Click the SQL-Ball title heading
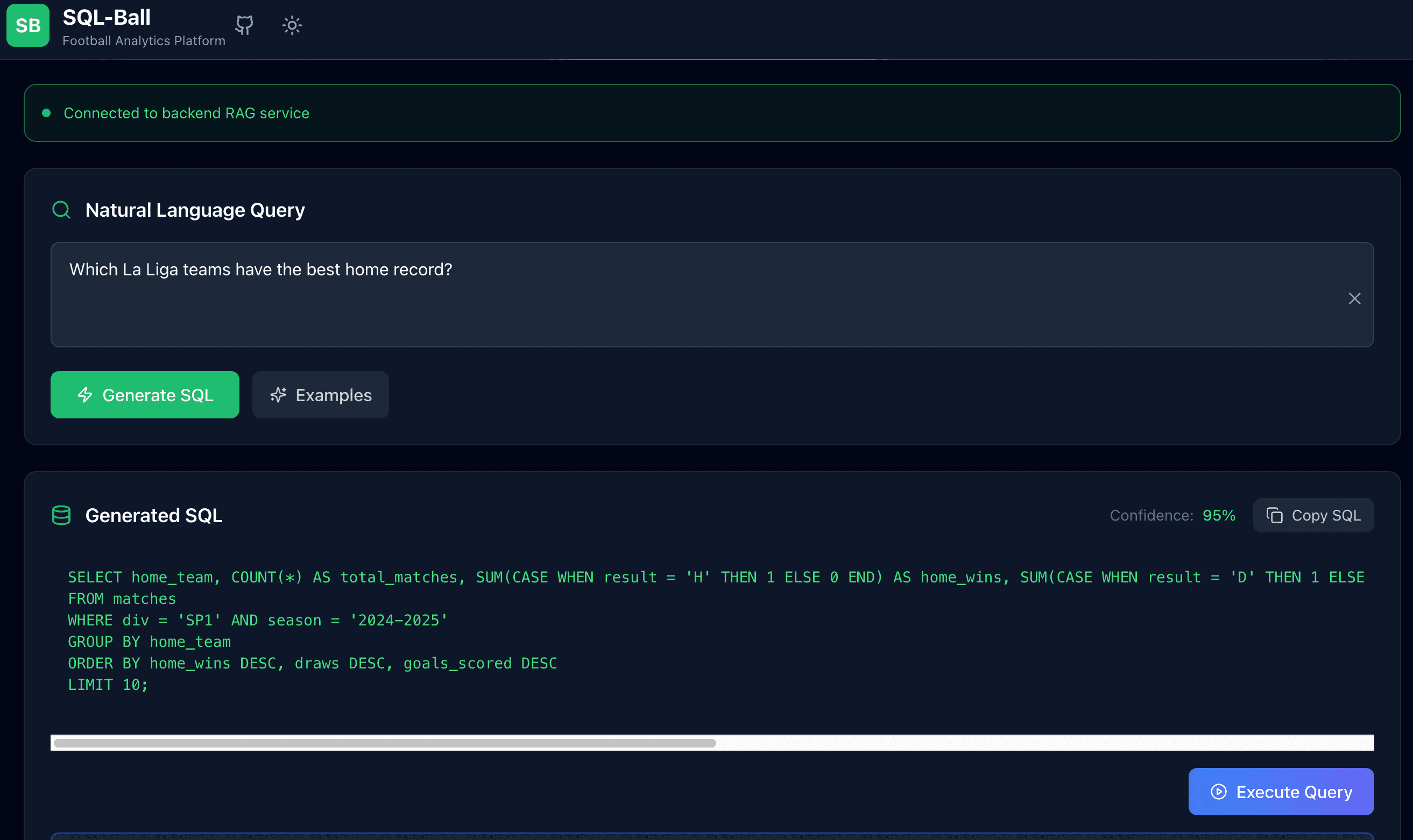The height and width of the screenshot is (840, 1413). point(107,17)
